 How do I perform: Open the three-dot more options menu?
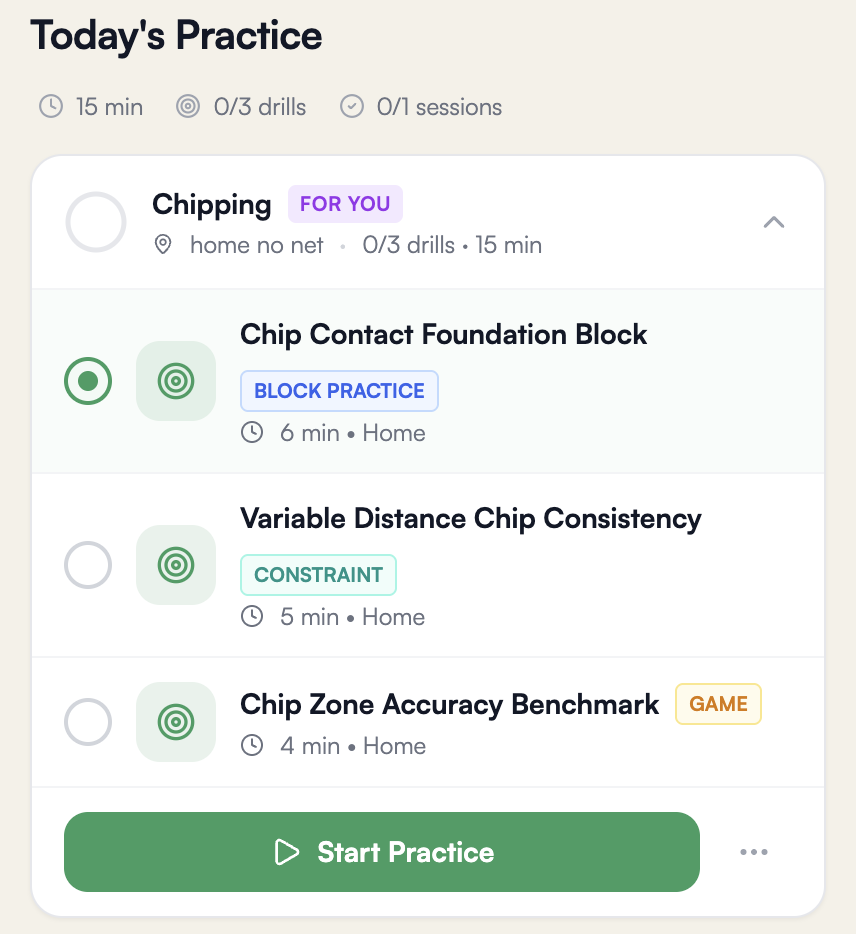tap(754, 852)
